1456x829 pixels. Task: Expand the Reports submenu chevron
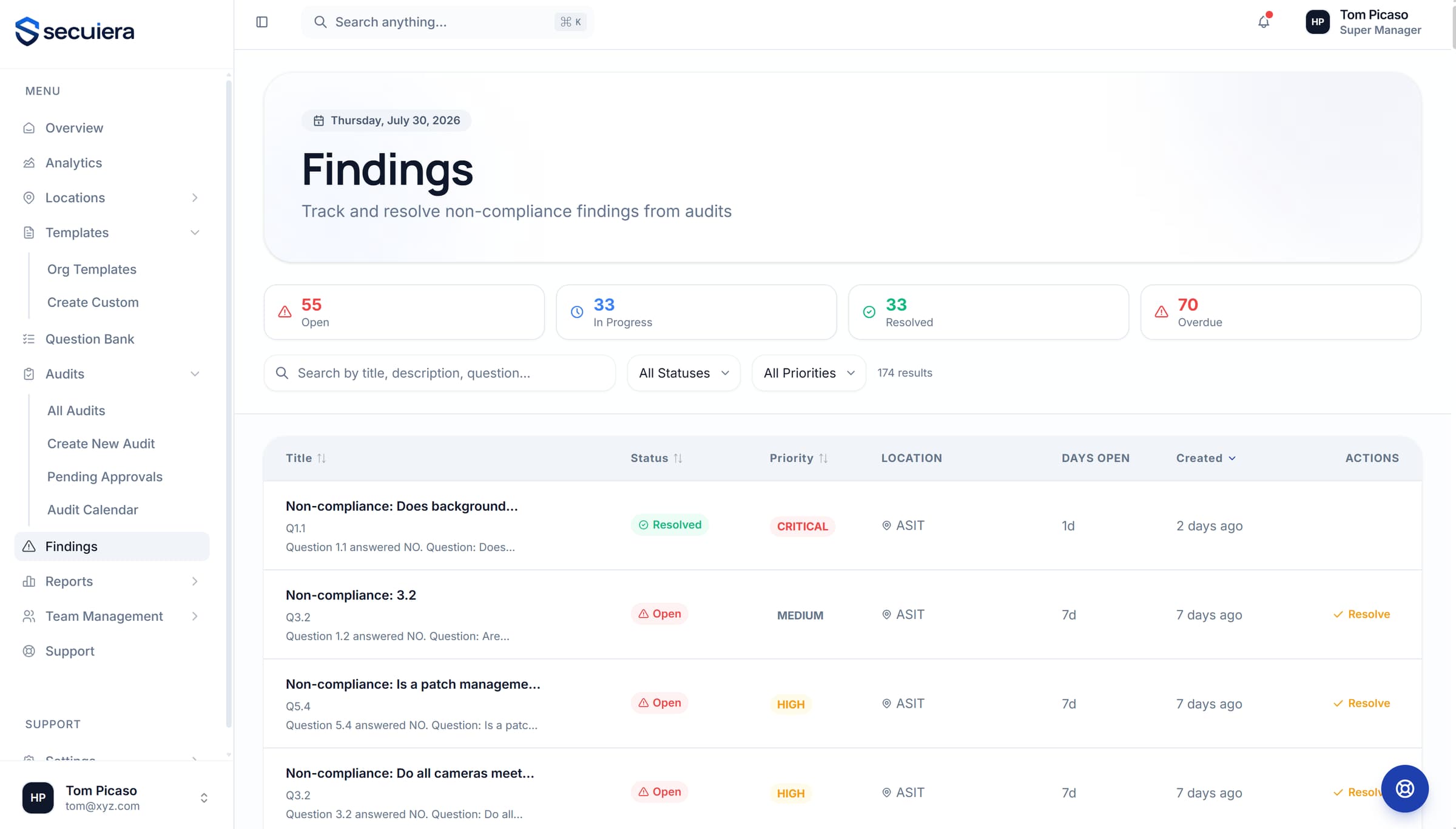195,581
